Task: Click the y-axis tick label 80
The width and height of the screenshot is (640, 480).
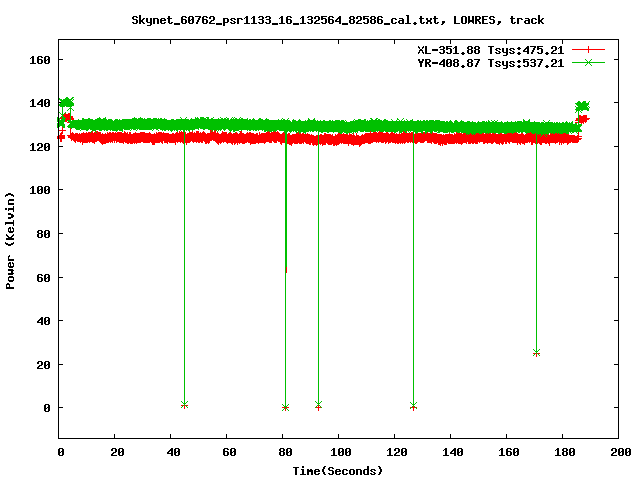Action: tap(43, 234)
